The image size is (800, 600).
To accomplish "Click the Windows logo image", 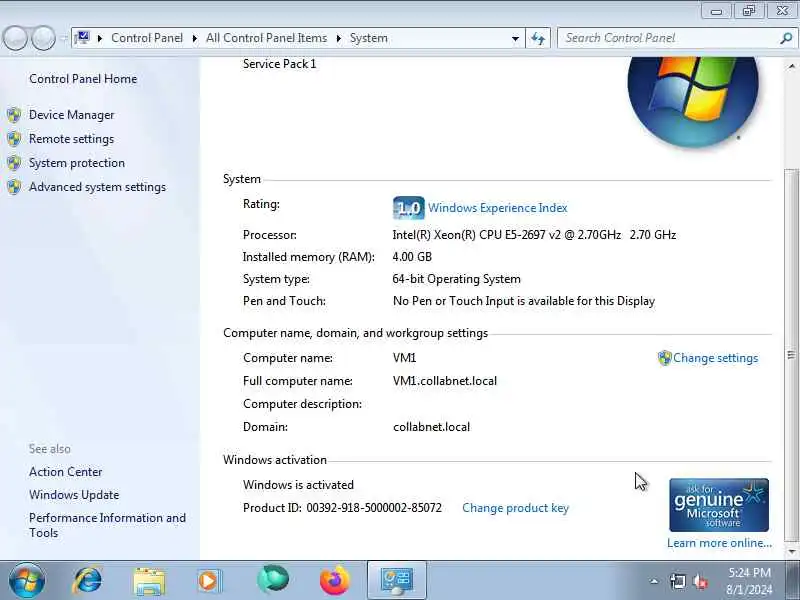I will click(693, 102).
